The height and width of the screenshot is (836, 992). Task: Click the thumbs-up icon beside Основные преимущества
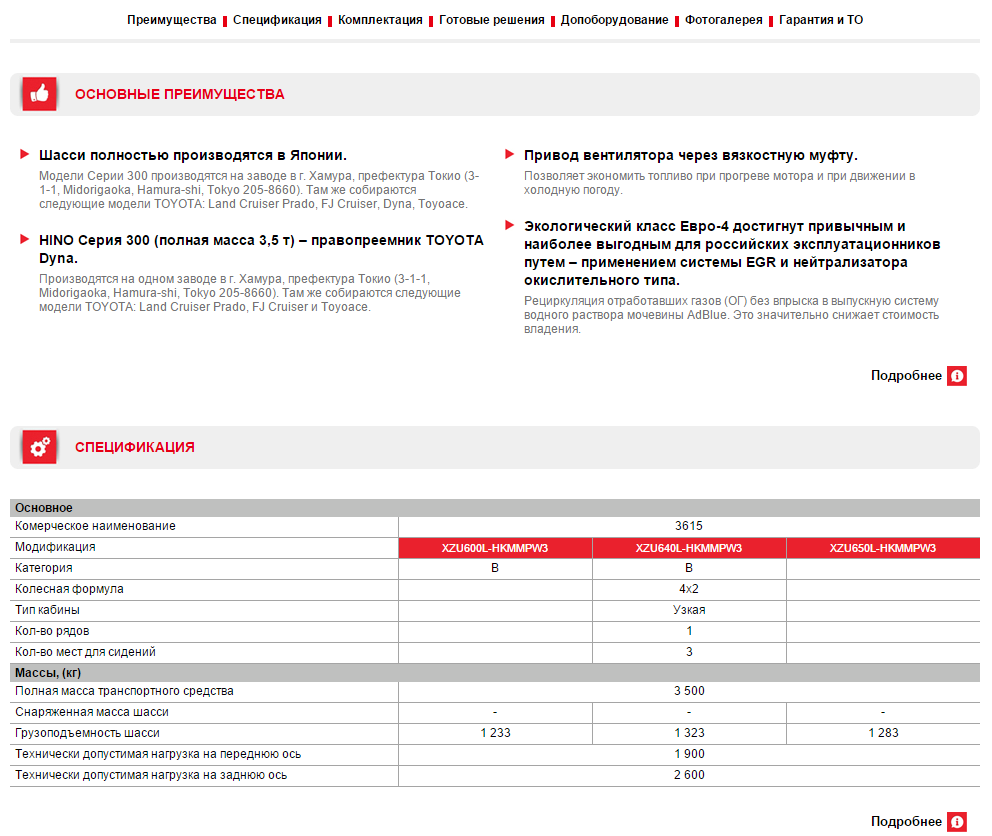pyautogui.click(x=40, y=94)
